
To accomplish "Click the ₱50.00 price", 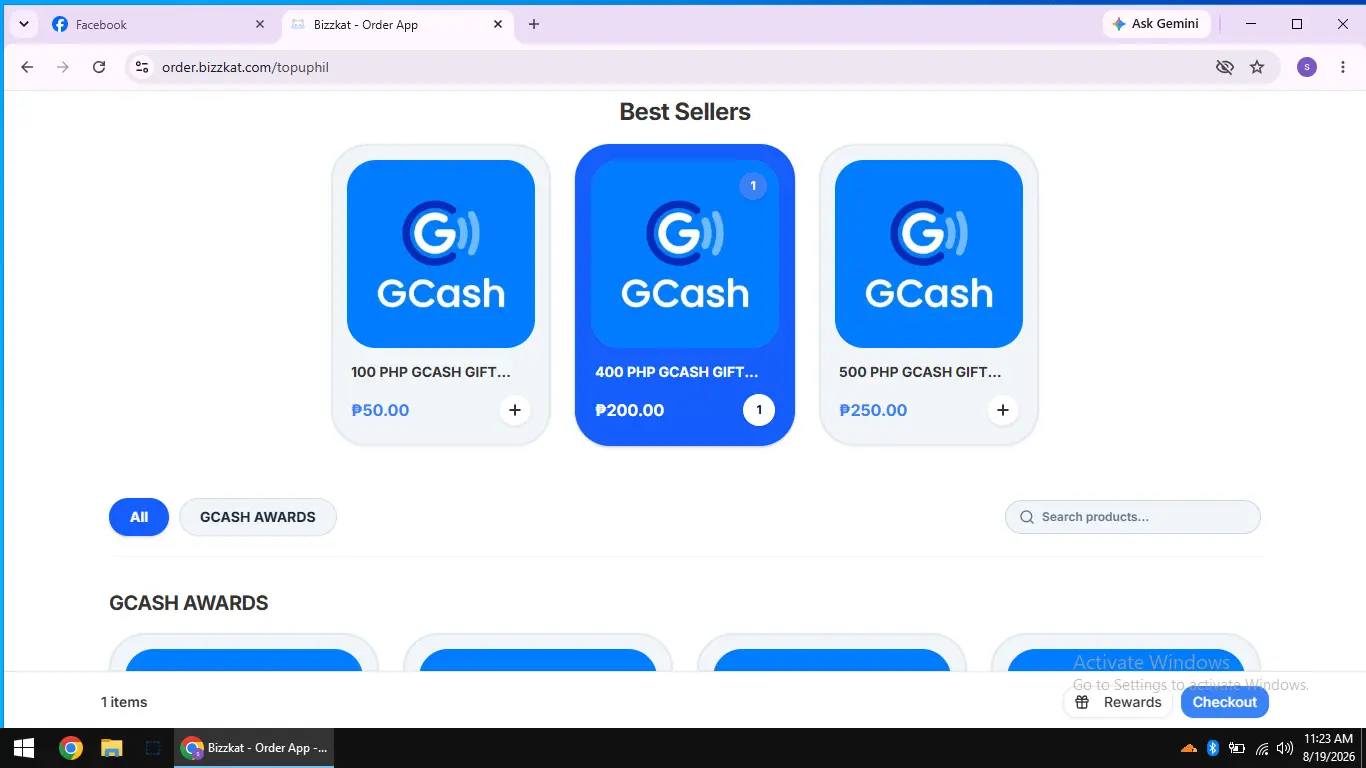I will [x=380, y=410].
